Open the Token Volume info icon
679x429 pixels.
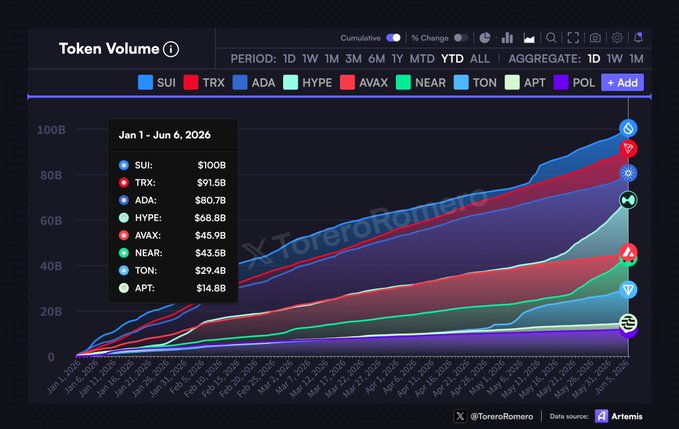tap(171, 49)
